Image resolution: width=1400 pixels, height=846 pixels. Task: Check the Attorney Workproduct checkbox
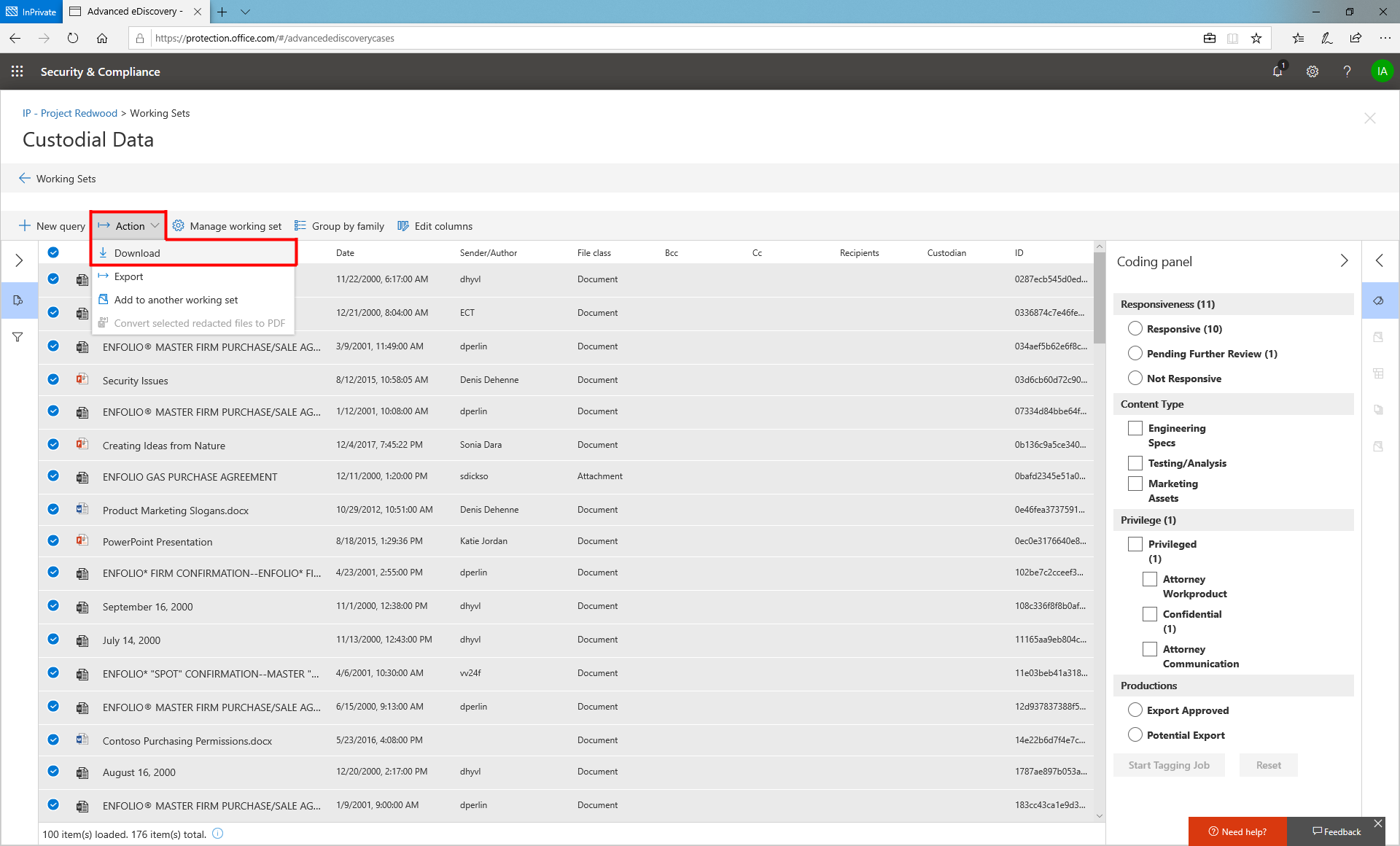[1150, 579]
